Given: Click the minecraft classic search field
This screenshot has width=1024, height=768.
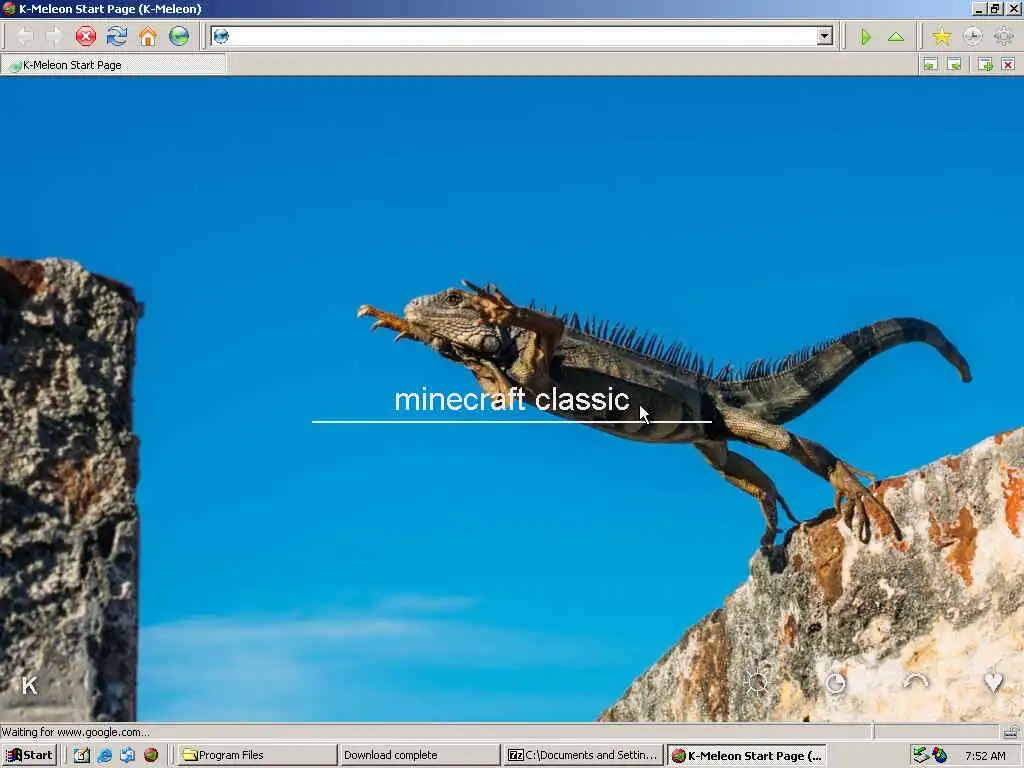Looking at the screenshot, I should (512, 400).
